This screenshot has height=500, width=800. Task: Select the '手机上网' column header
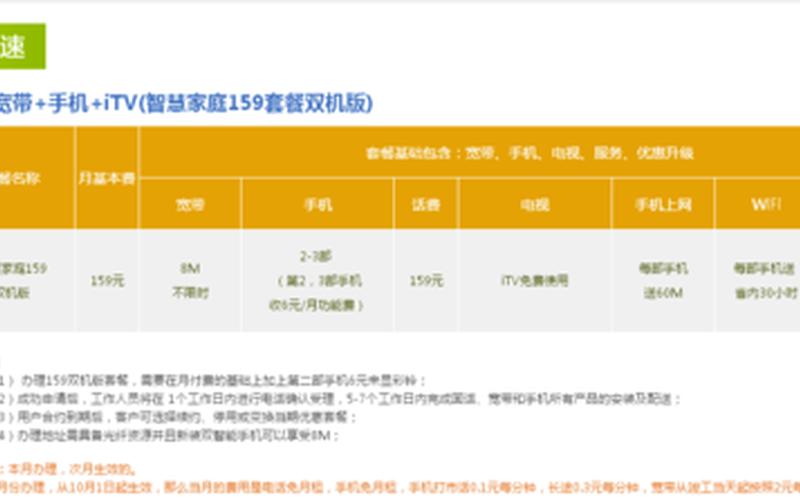[x=663, y=205]
